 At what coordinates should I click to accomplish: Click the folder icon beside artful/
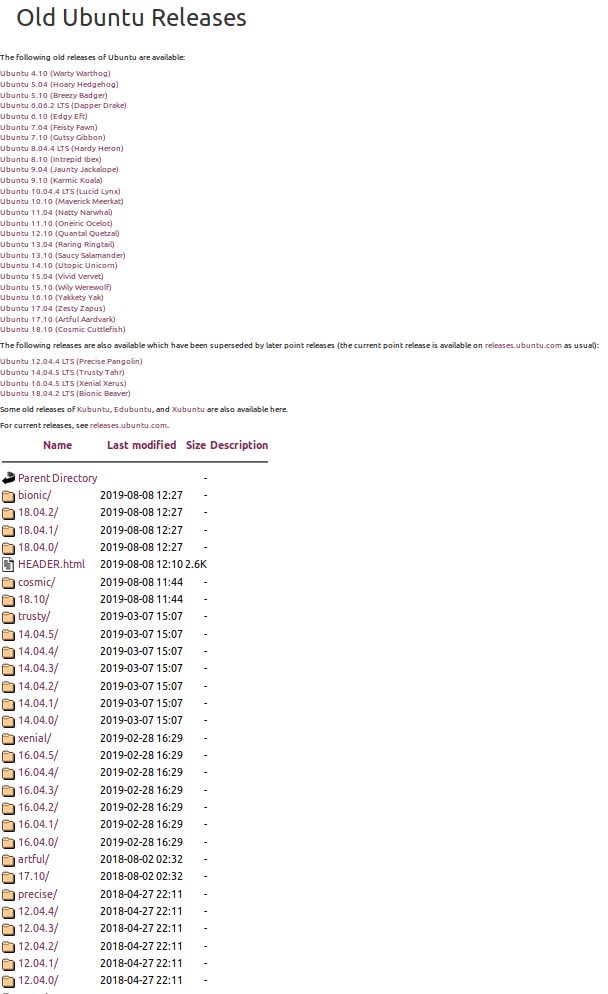(8, 860)
